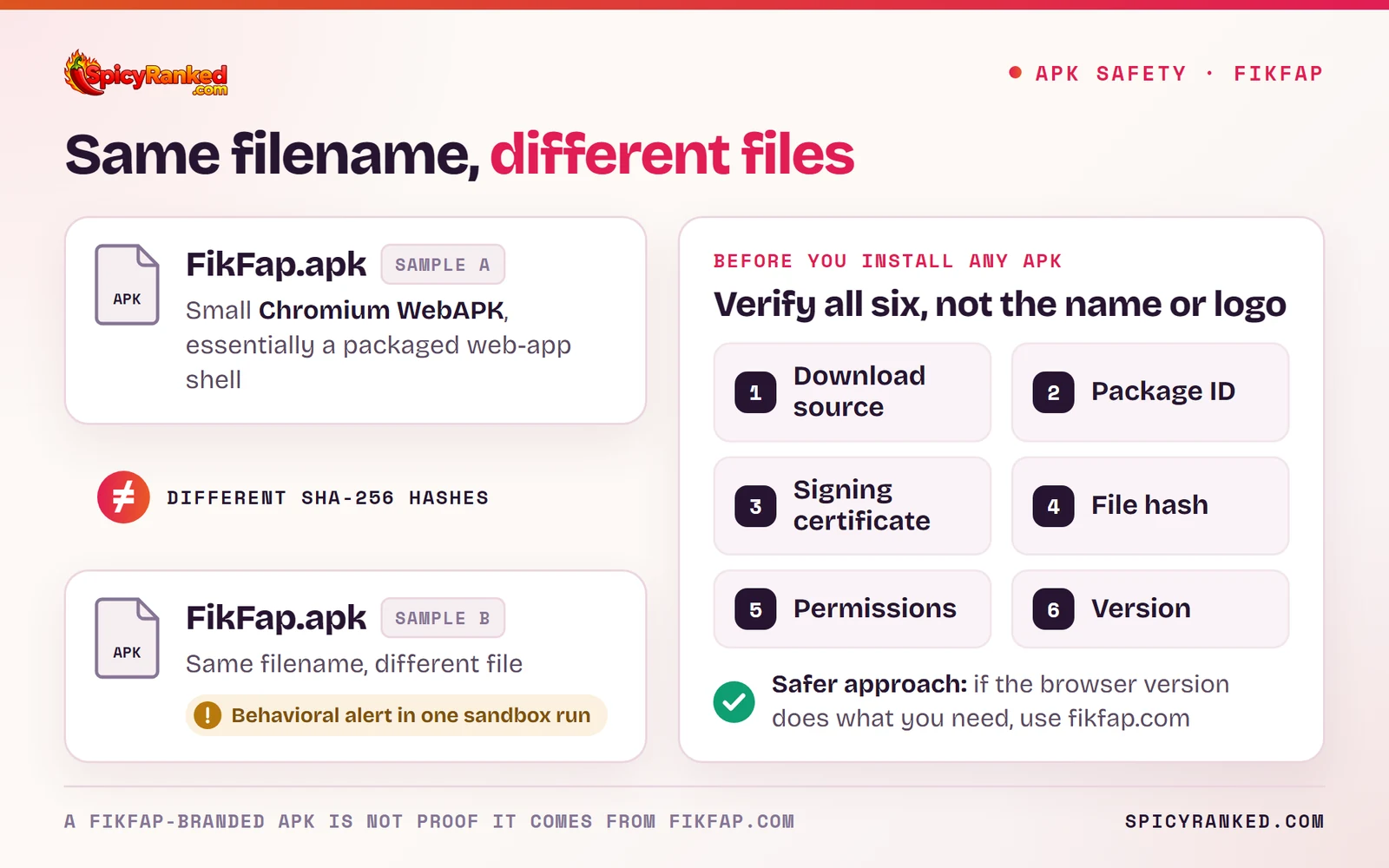Click the 'Same filename, different files' headline
This screenshot has height=868, width=1389.
[x=460, y=155]
